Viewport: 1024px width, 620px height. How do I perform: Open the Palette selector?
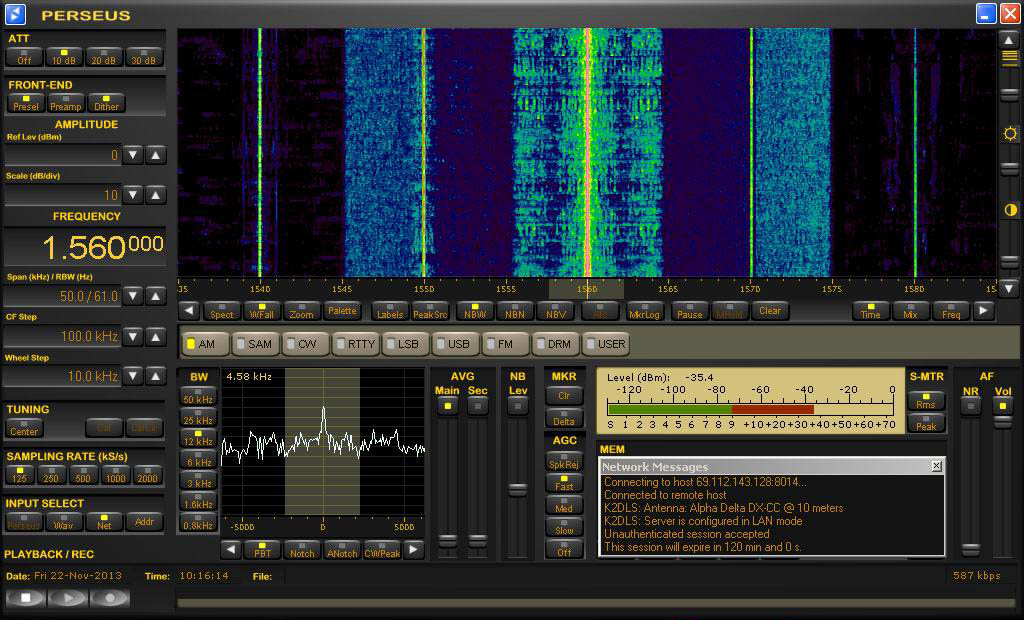[x=342, y=311]
